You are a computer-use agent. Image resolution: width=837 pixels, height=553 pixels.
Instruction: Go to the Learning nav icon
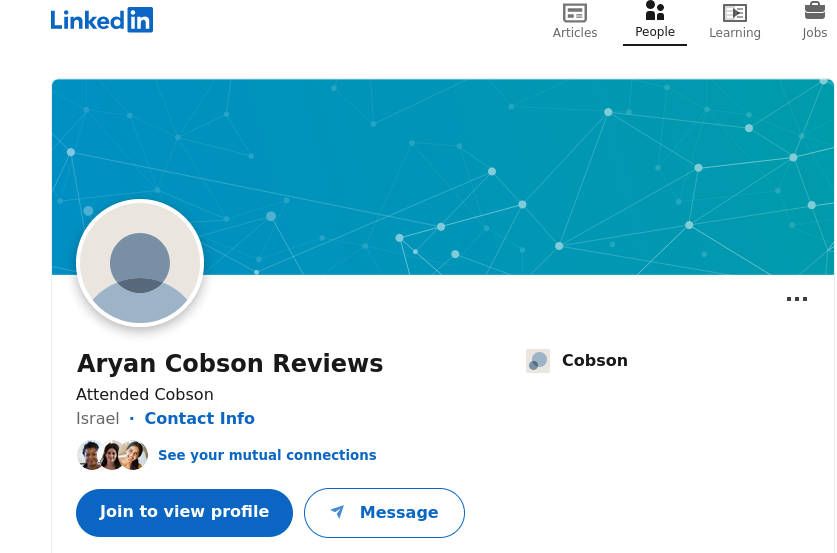[735, 13]
